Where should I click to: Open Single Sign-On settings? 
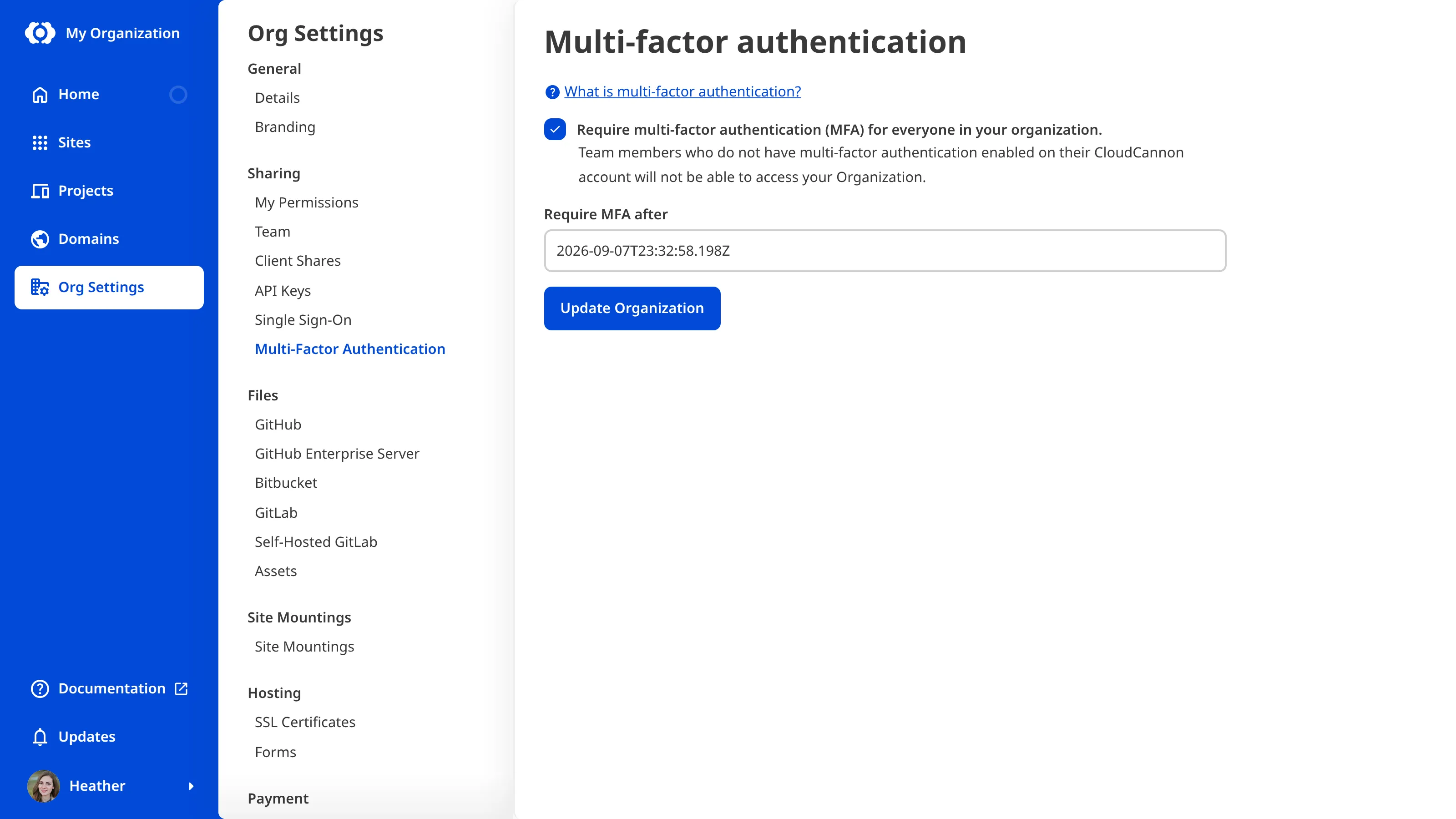coord(303,320)
